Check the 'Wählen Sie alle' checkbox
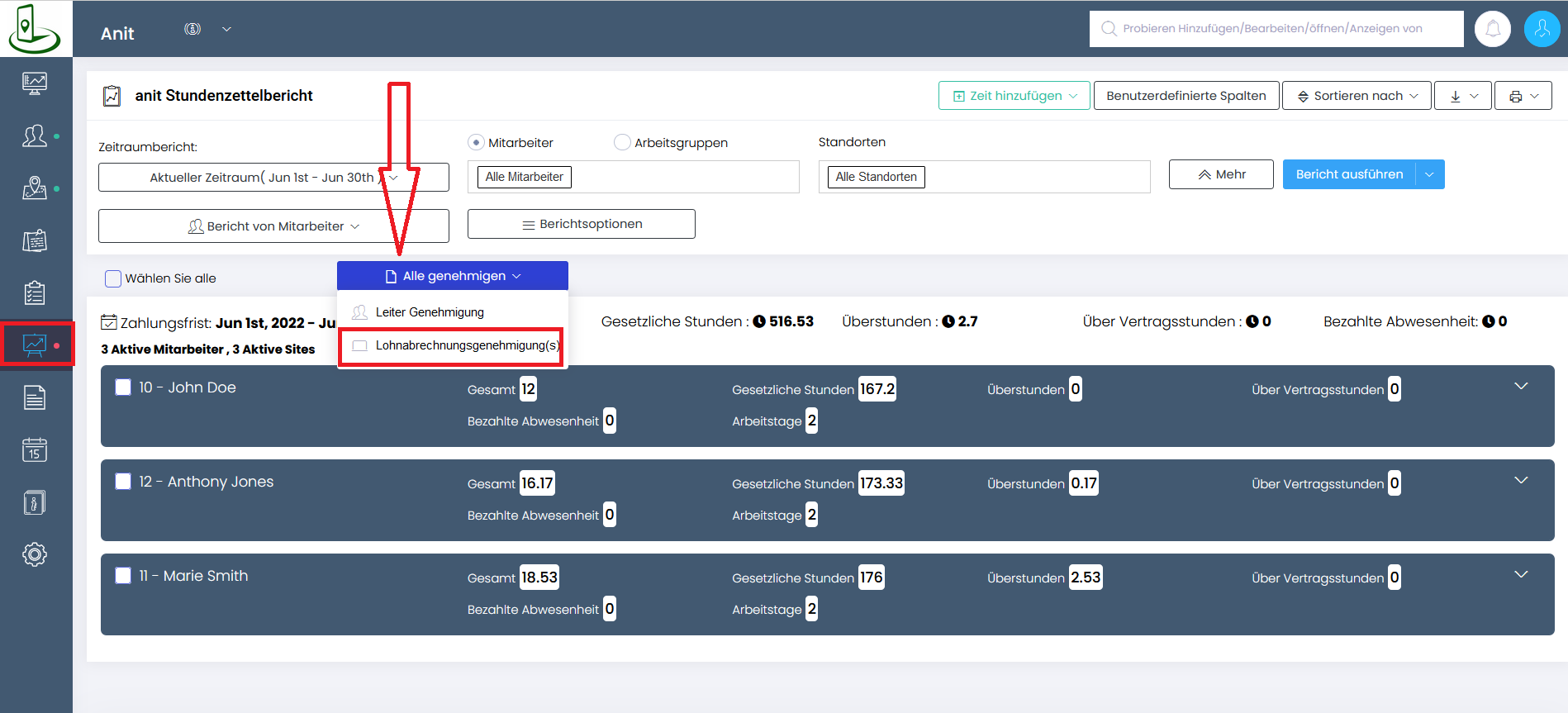The width and height of the screenshot is (1568, 713). tap(113, 278)
